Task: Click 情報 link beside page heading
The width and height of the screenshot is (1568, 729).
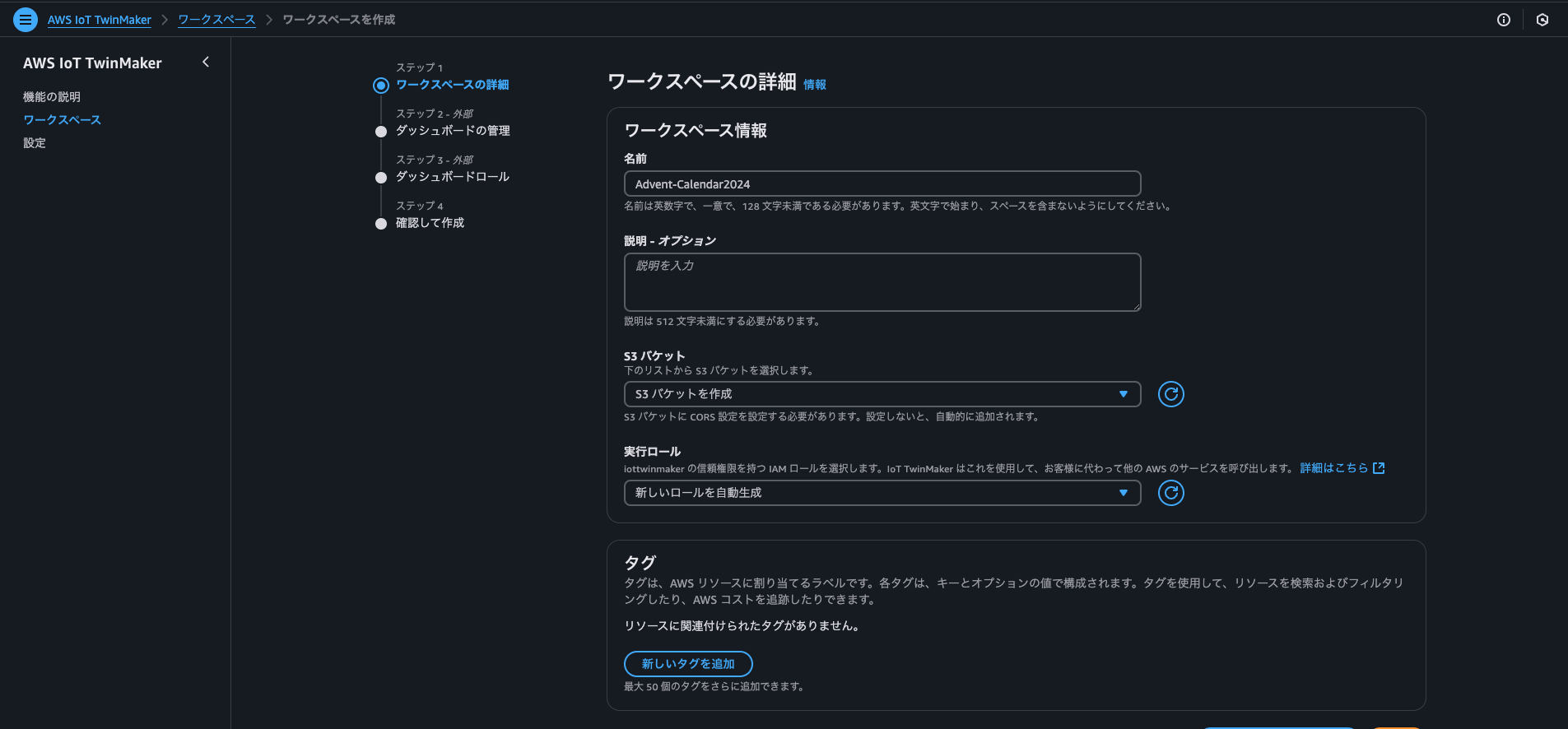Action: point(815,85)
